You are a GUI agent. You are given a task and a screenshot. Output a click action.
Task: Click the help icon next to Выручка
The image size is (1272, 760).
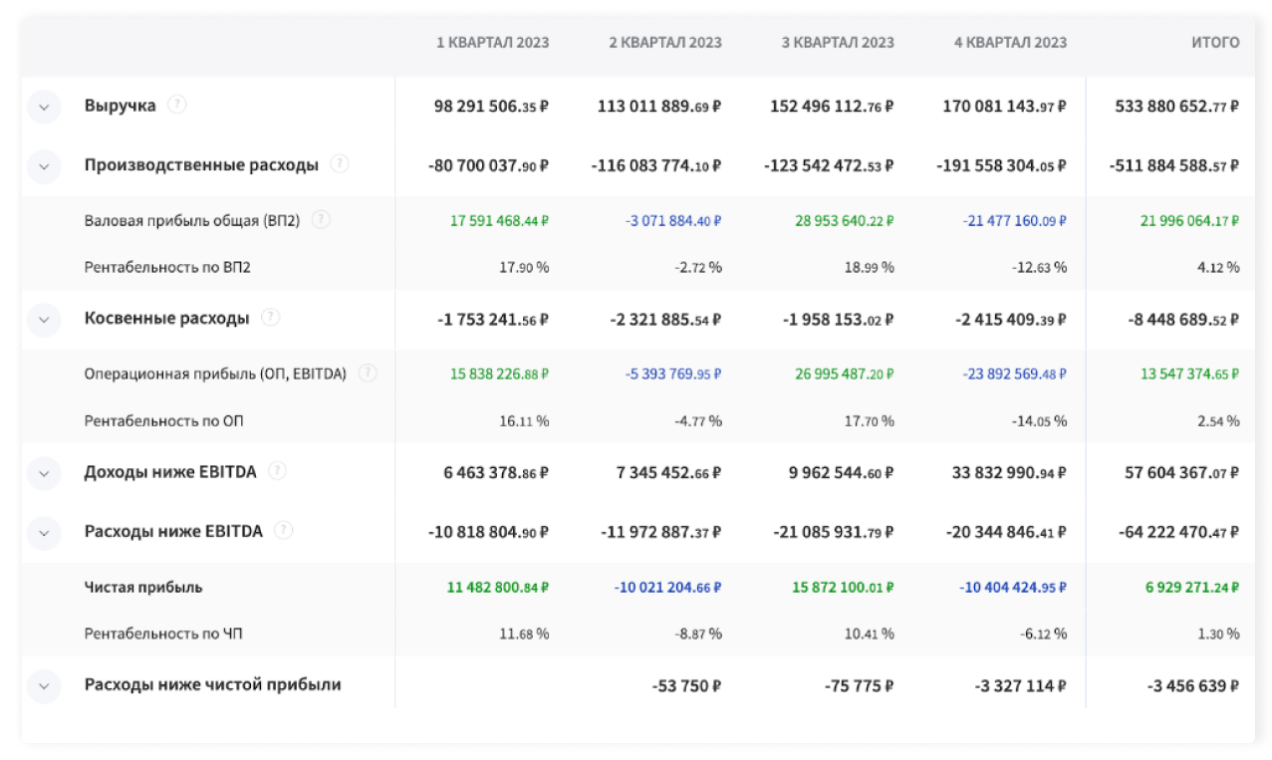point(177,104)
